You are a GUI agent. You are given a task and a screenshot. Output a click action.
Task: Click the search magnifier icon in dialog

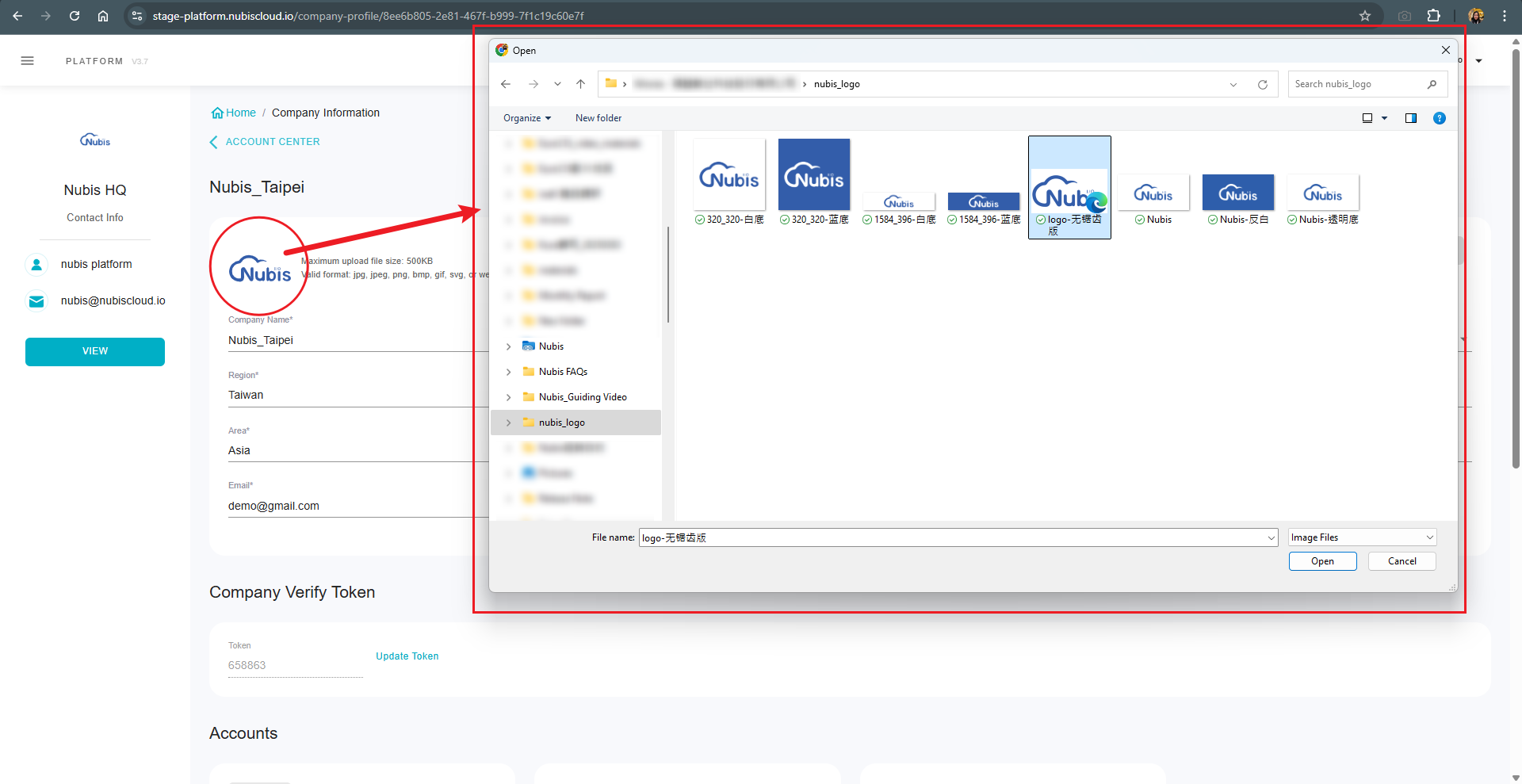(x=1432, y=84)
